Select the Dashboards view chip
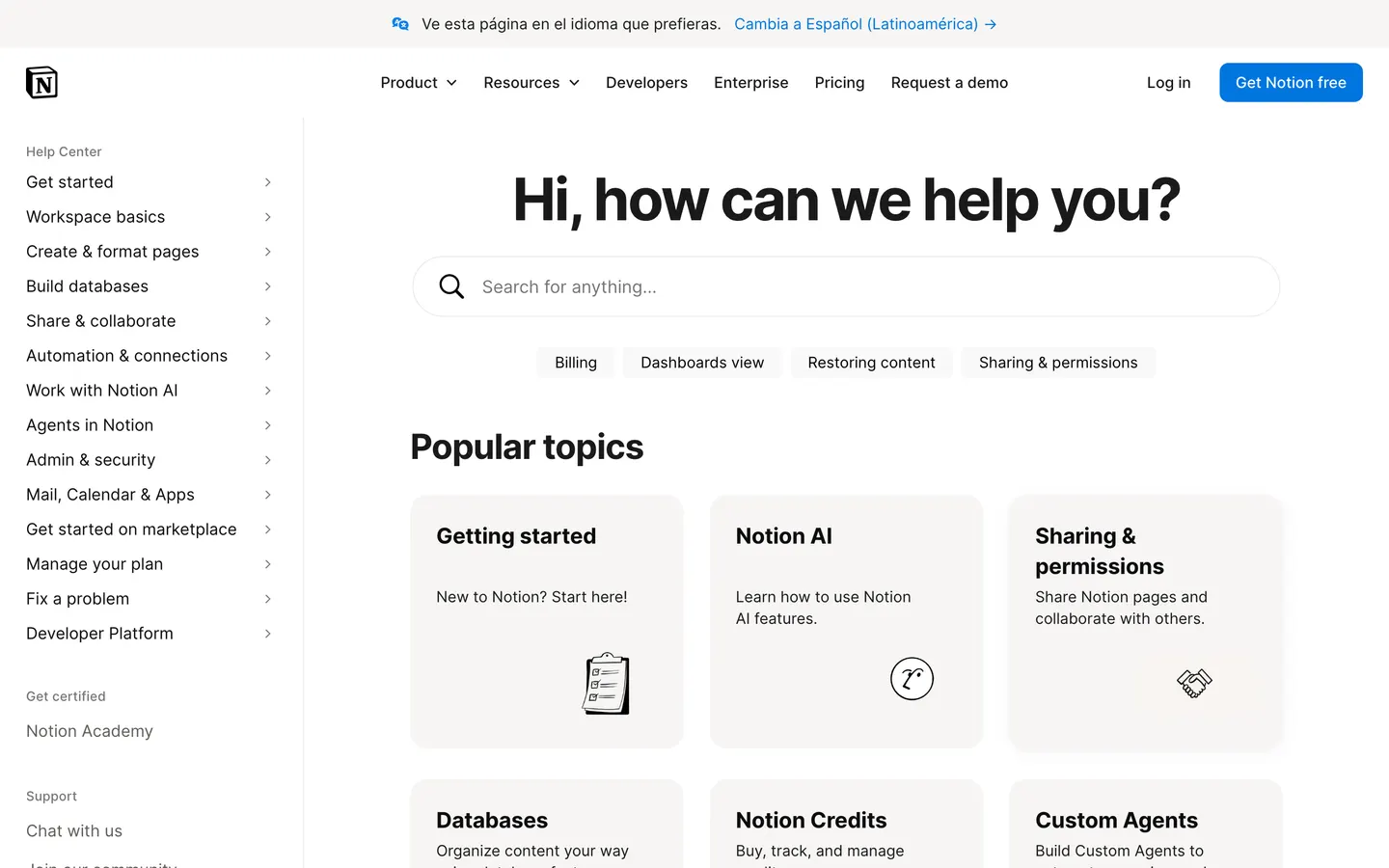The height and width of the screenshot is (868, 1389). pyautogui.click(x=702, y=363)
